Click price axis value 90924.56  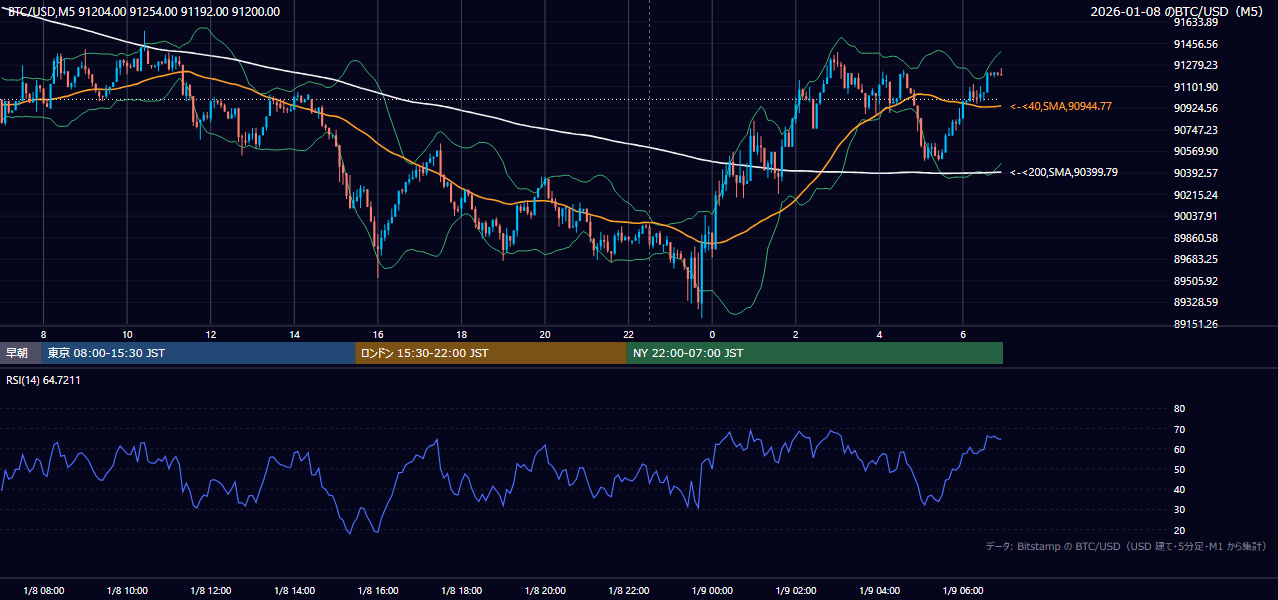pyautogui.click(x=1196, y=108)
